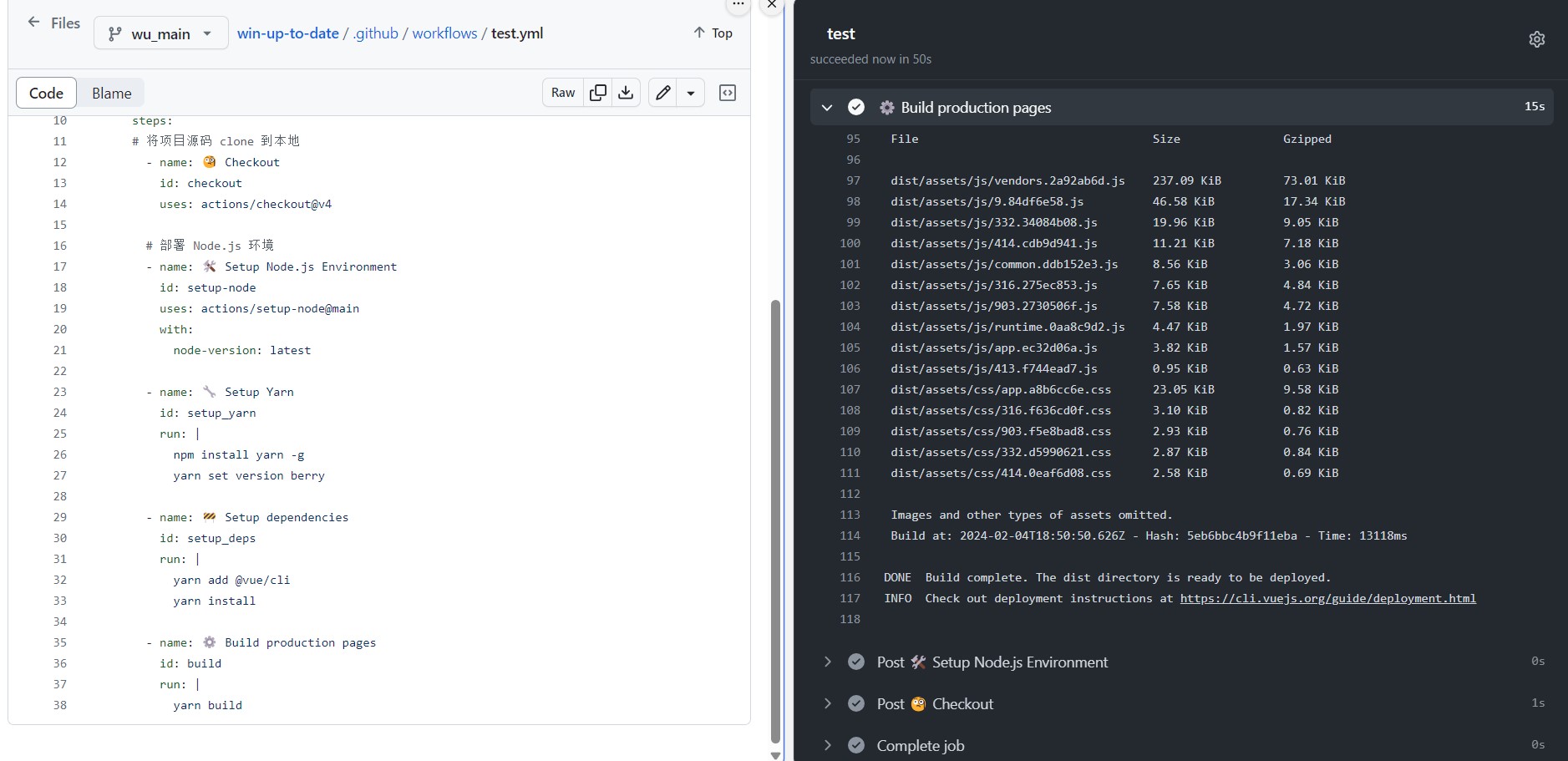Open the win-up-to-date breadcrumb link
This screenshot has width=1568, height=761.
pyautogui.click(x=287, y=33)
